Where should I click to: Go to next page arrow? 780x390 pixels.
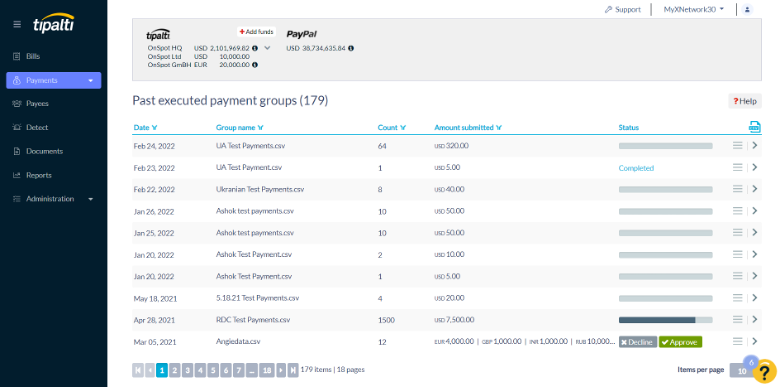click(x=281, y=370)
